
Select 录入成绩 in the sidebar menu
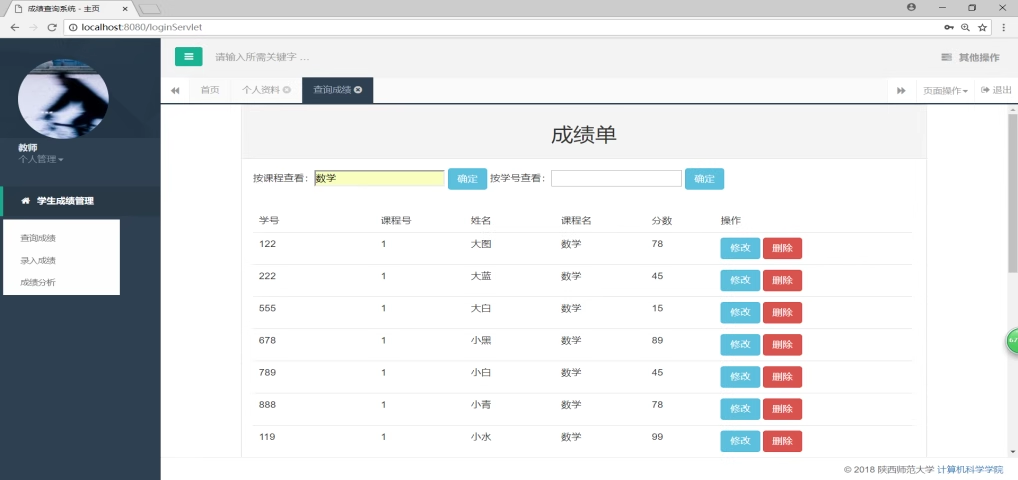click(38, 260)
